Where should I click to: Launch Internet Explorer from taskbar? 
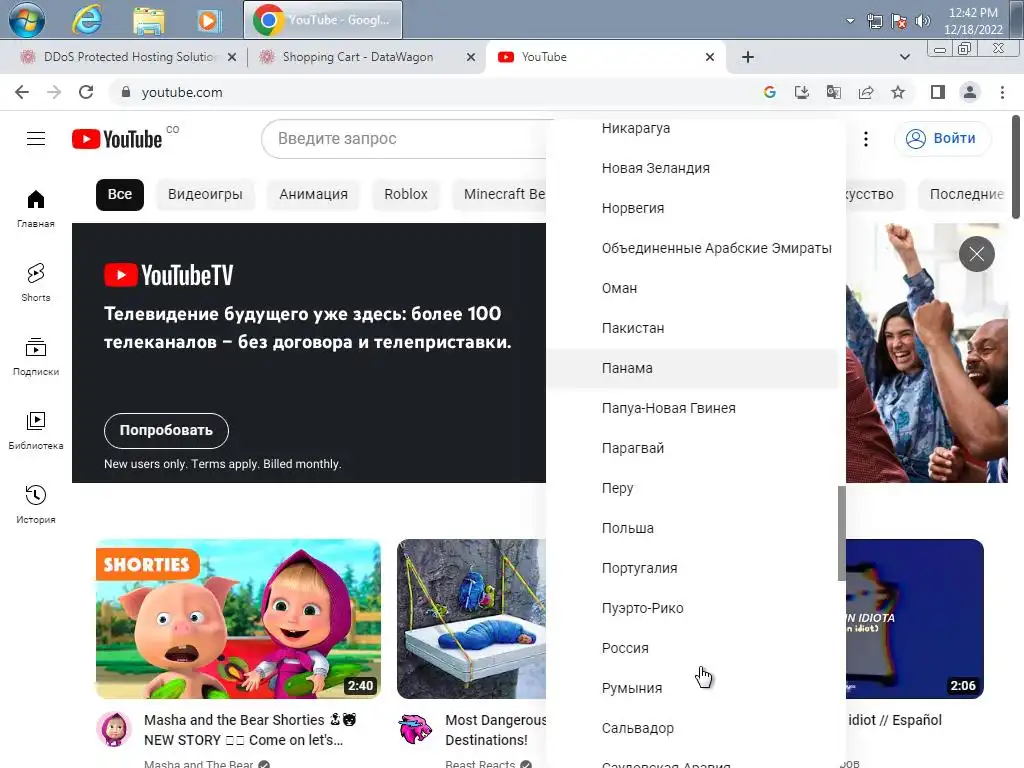coord(87,20)
